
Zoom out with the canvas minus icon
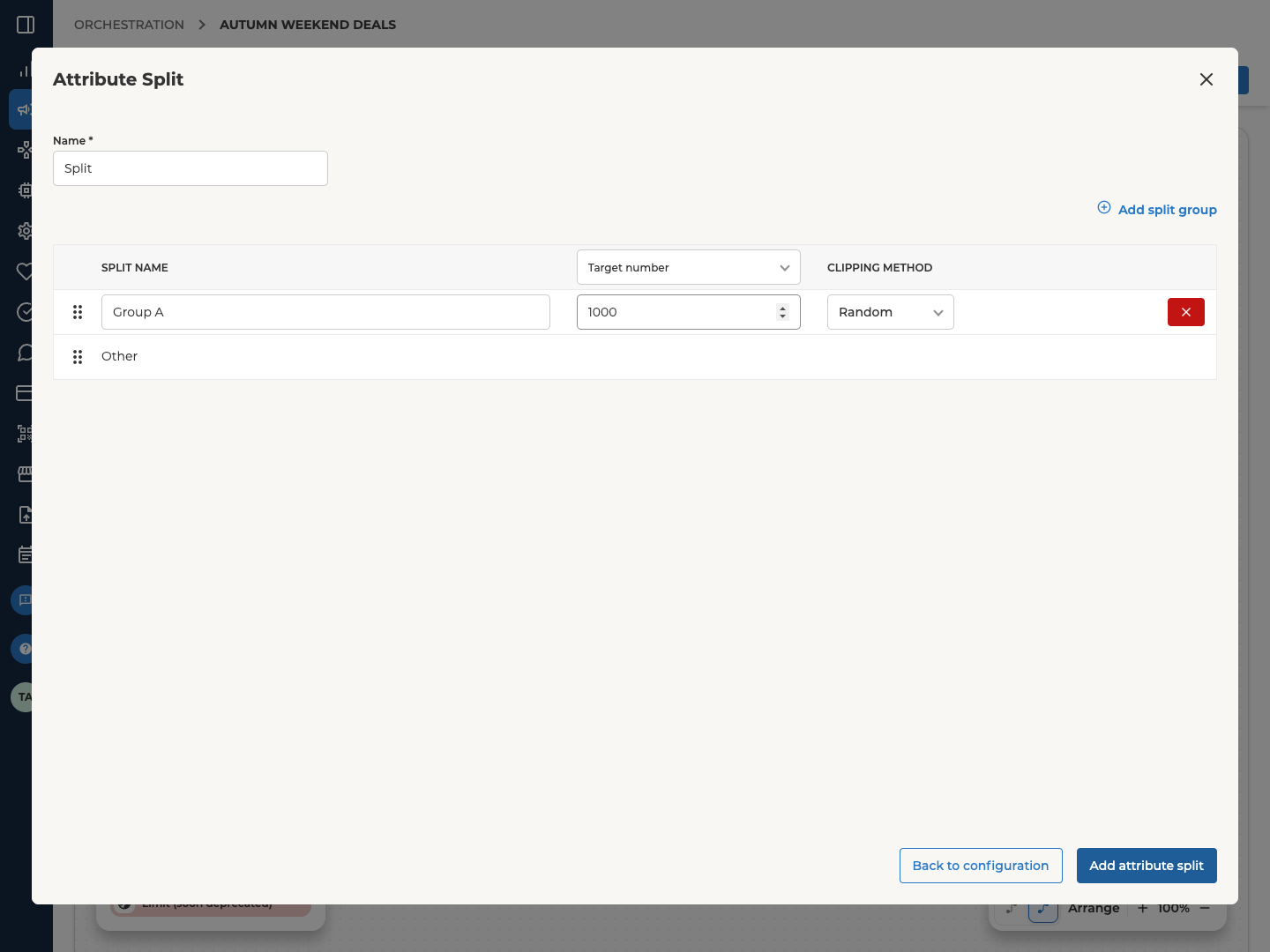click(x=1205, y=909)
